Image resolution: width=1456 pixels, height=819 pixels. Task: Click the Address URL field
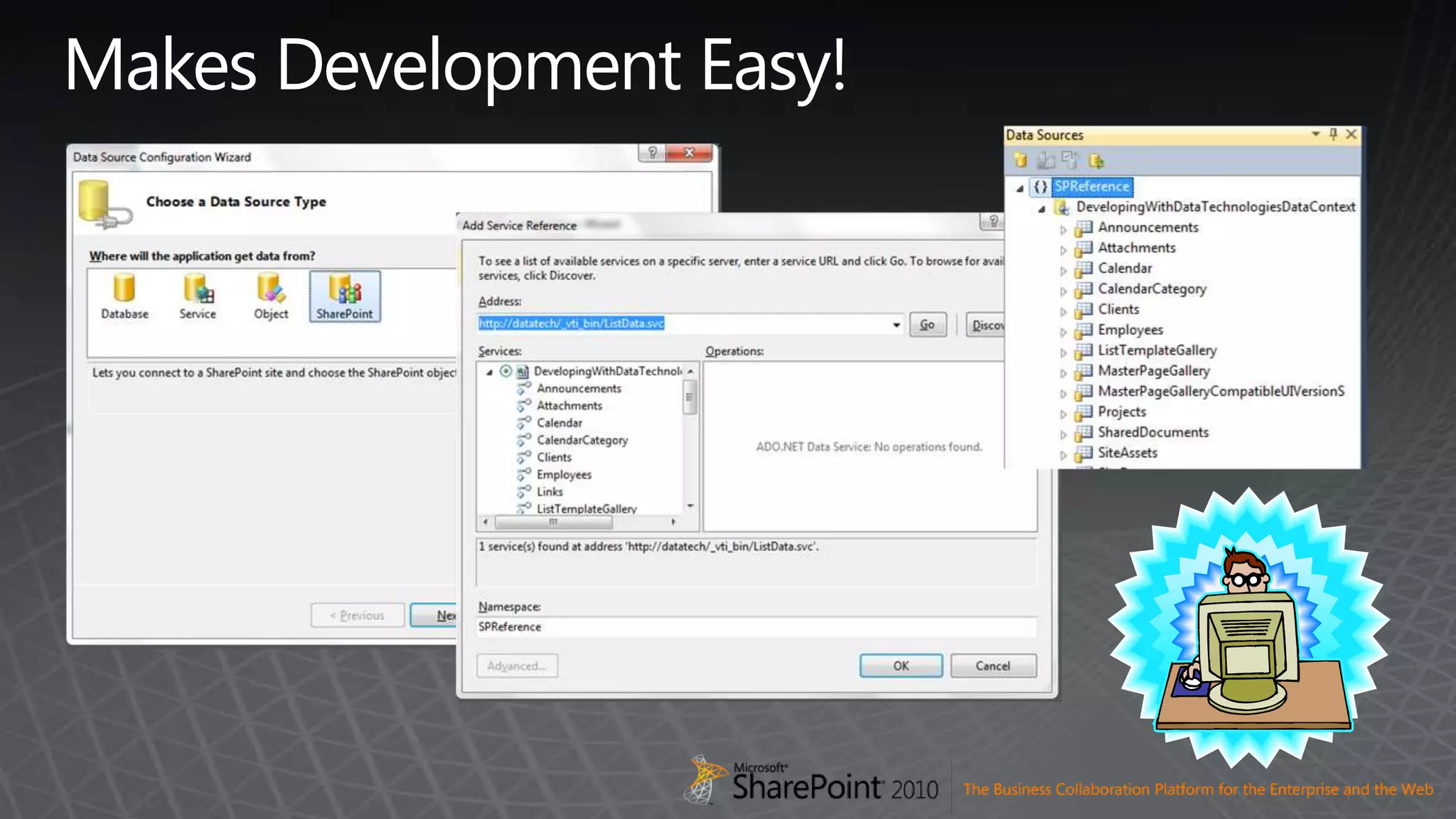click(683, 324)
